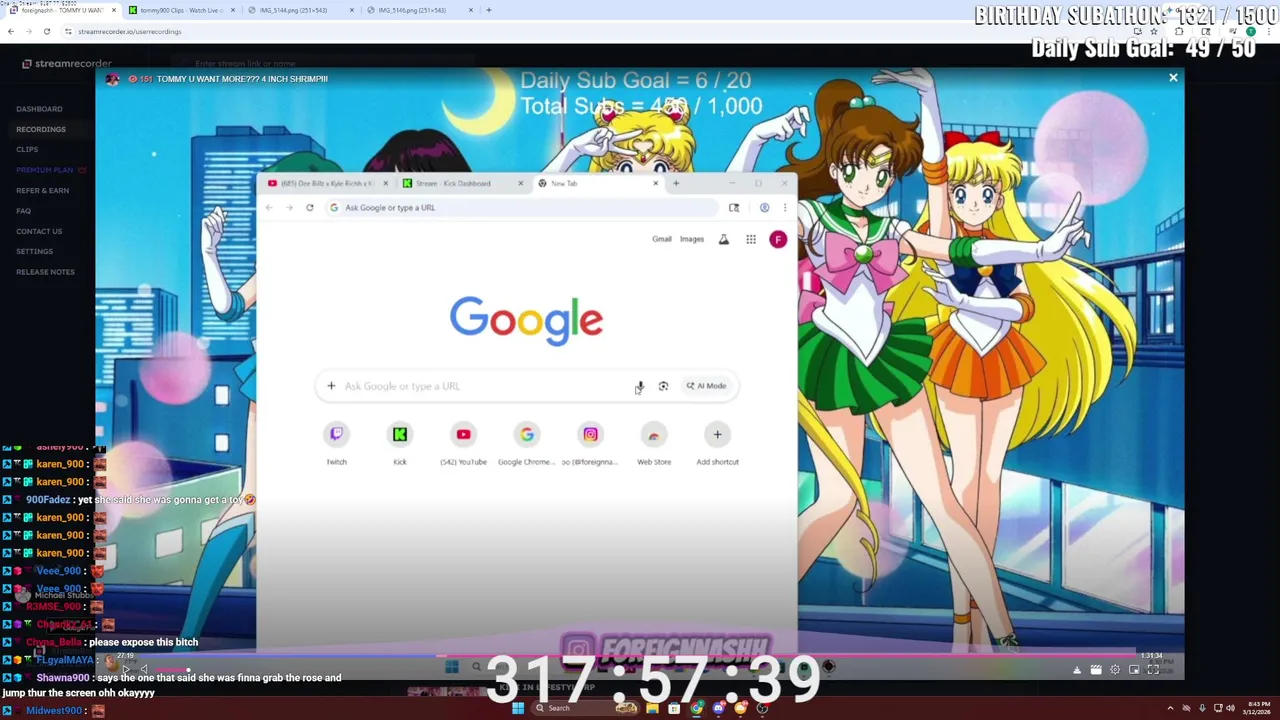This screenshot has height=720, width=1280.
Task: Open the Twitch shortcut
Action: [x=336, y=443]
